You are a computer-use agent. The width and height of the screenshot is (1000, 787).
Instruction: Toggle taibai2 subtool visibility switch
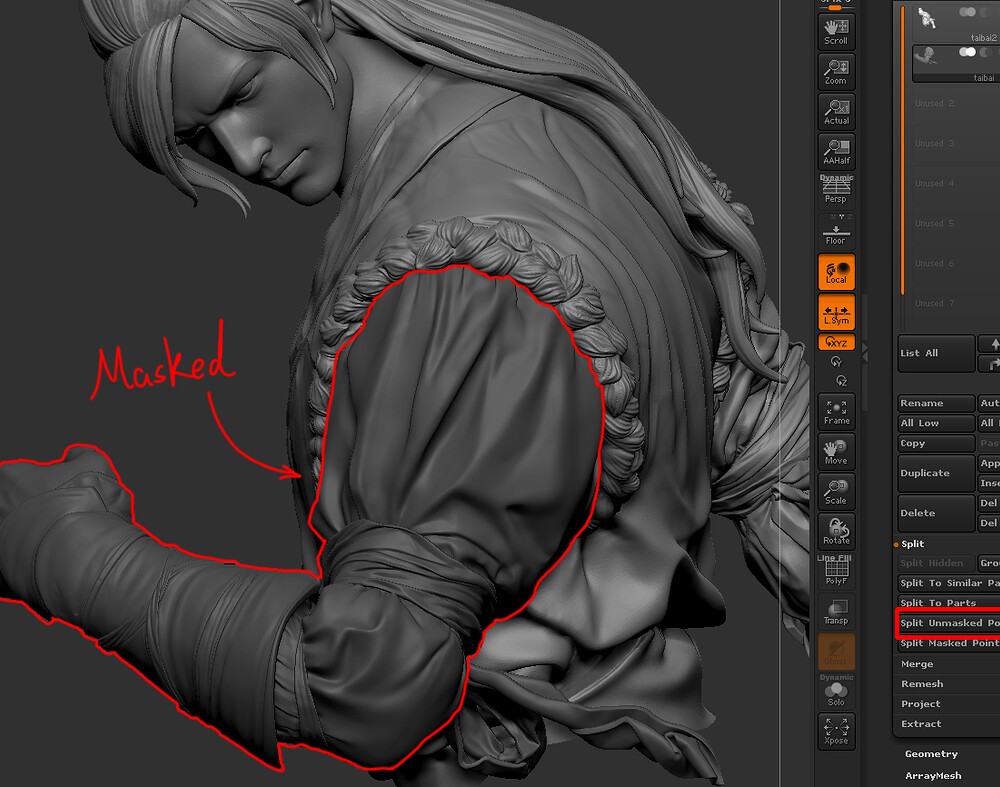968,12
